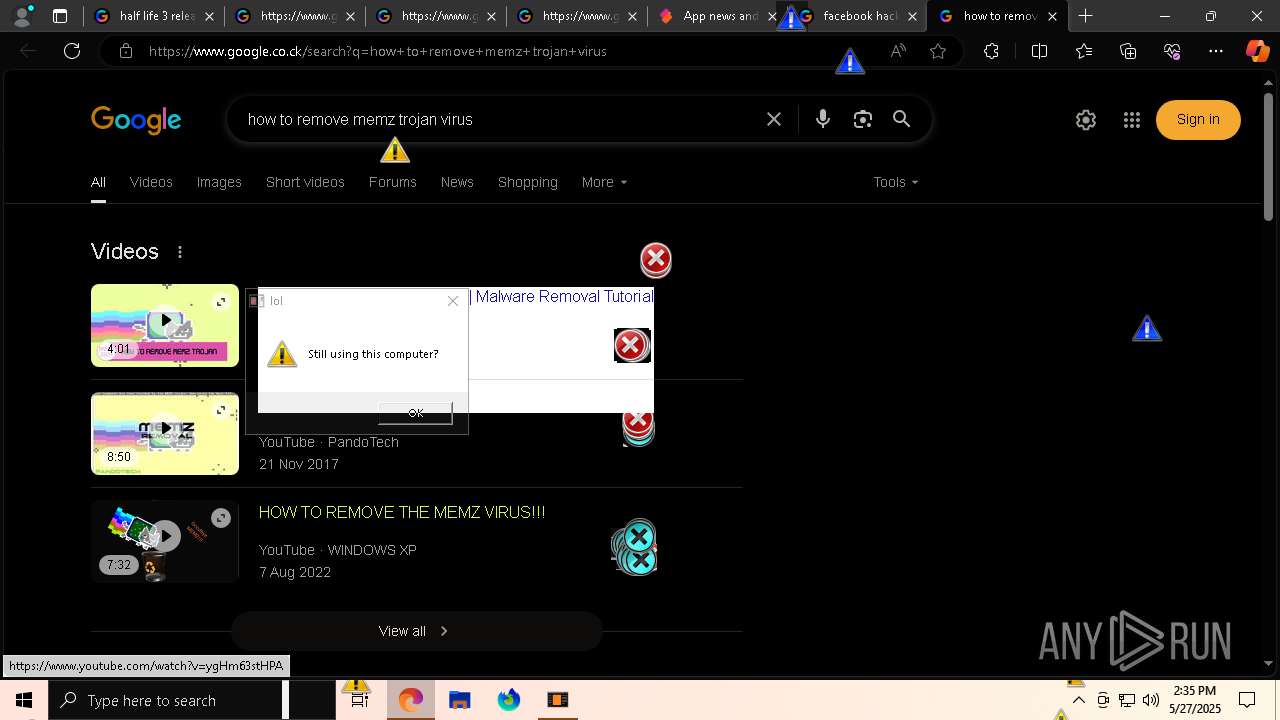This screenshot has height=720, width=1280.
Task: Switch to Videos results tab
Action: pyautogui.click(x=151, y=182)
